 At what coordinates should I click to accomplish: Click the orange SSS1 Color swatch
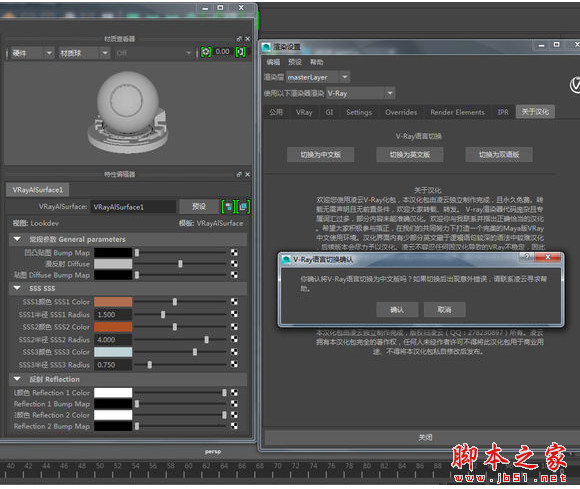(113, 302)
